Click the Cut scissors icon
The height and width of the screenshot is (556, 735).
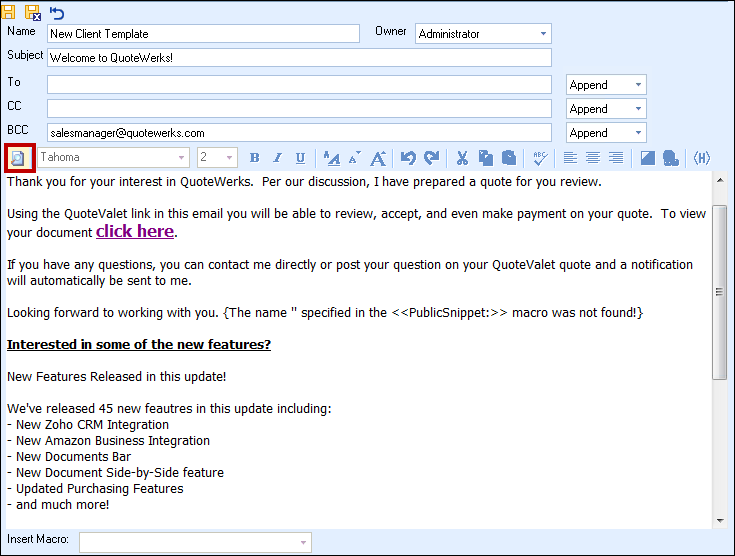[x=462, y=158]
